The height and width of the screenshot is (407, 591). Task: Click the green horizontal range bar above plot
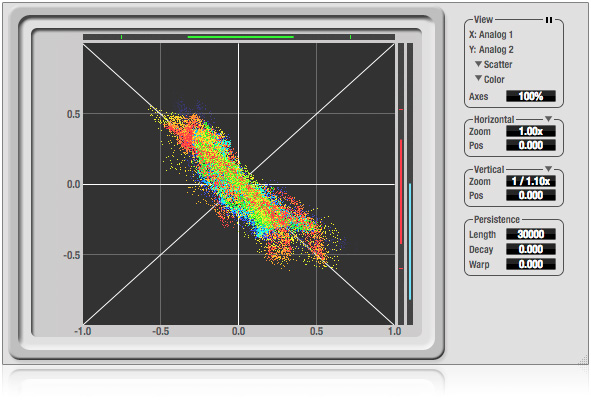pos(240,37)
